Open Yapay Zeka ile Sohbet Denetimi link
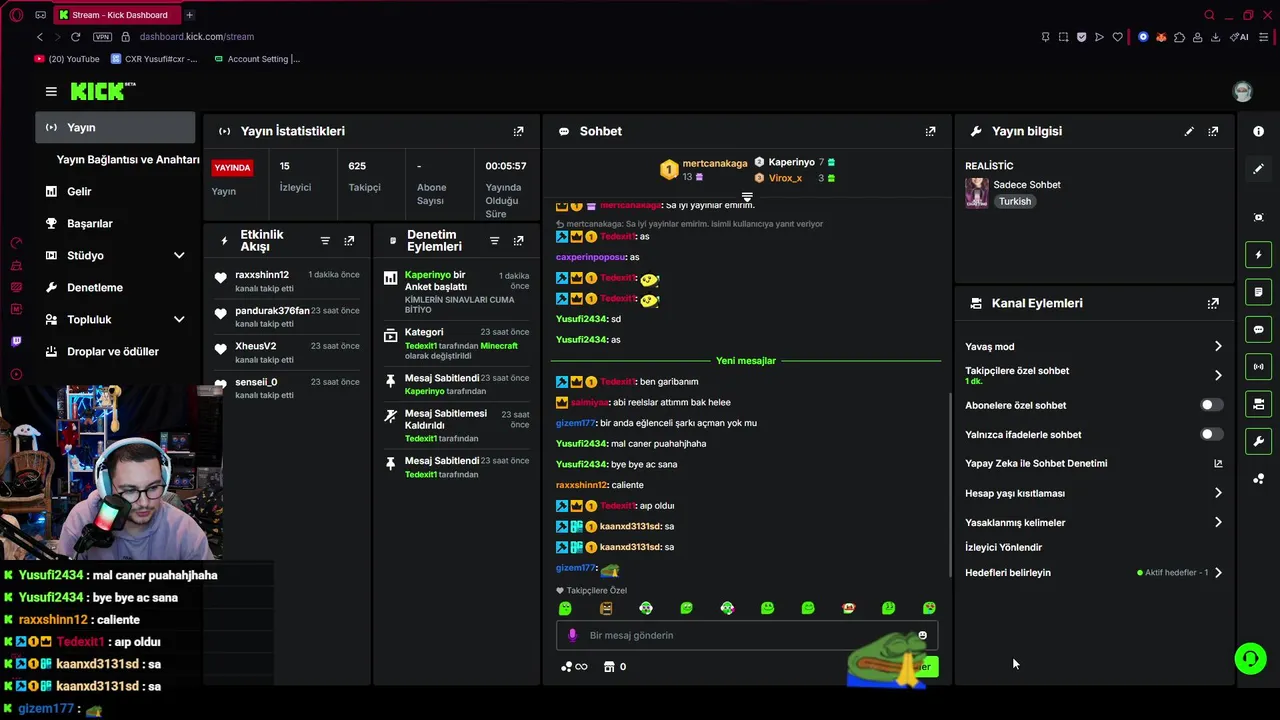The width and height of the screenshot is (1280, 720). tap(1094, 463)
